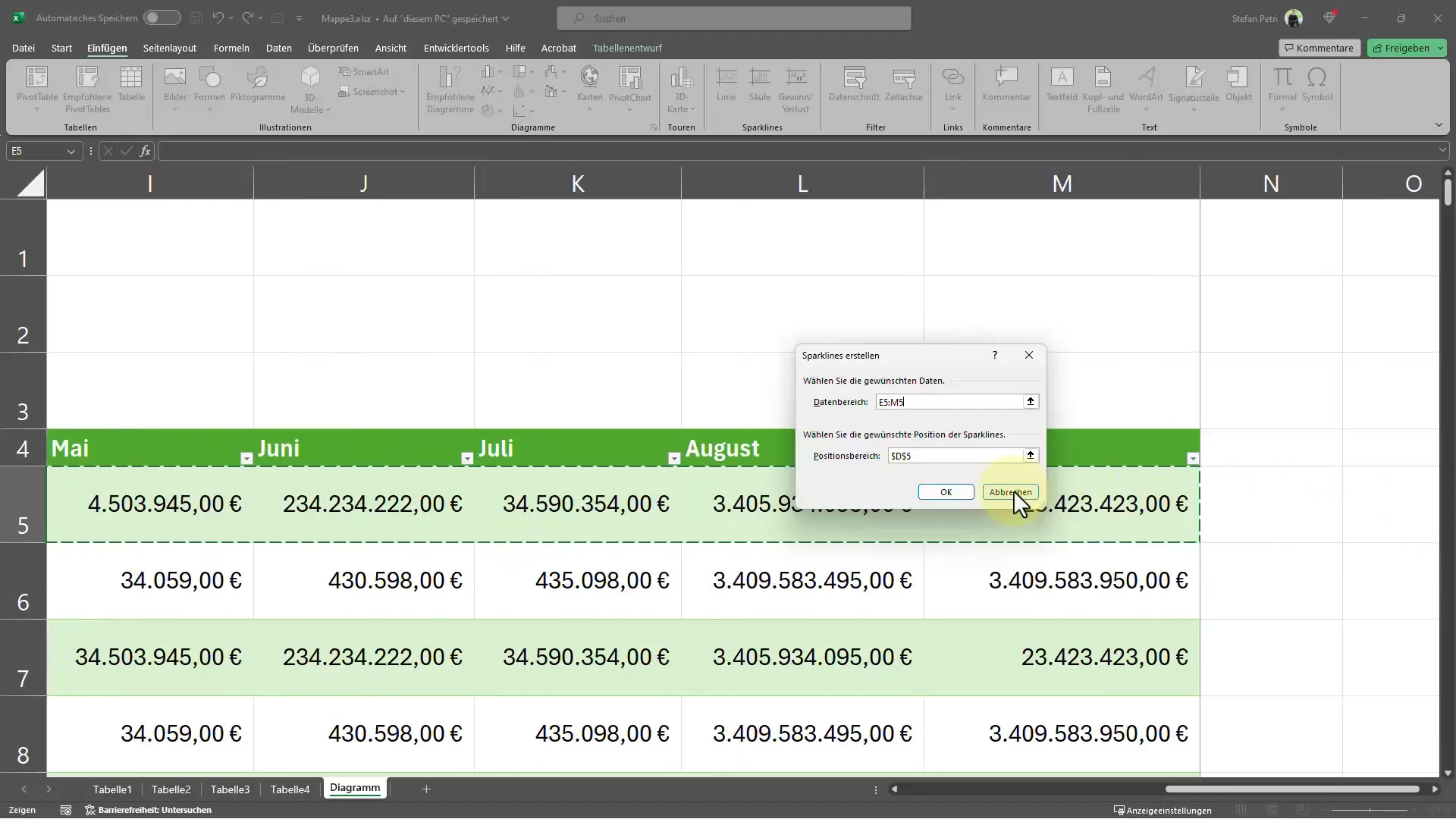Viewport: 1456px width, 819px height.
Task: Open the Juni column filter dropdown
Action: (x=467, y=458)
